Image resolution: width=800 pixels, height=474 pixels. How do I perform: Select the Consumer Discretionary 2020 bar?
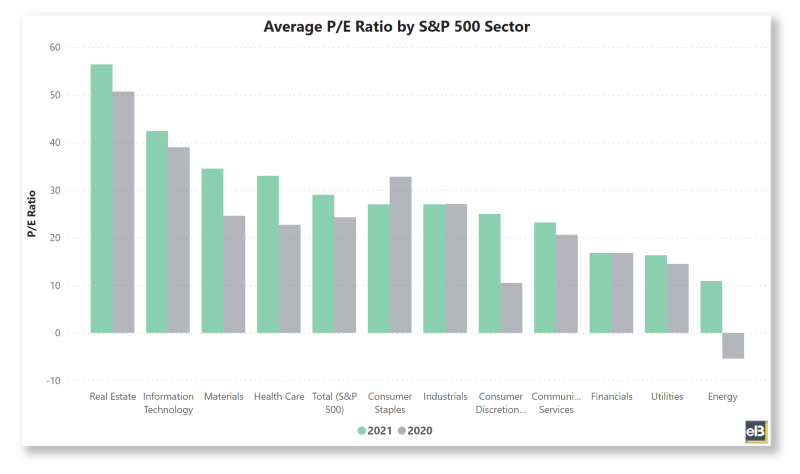point(511,308)
